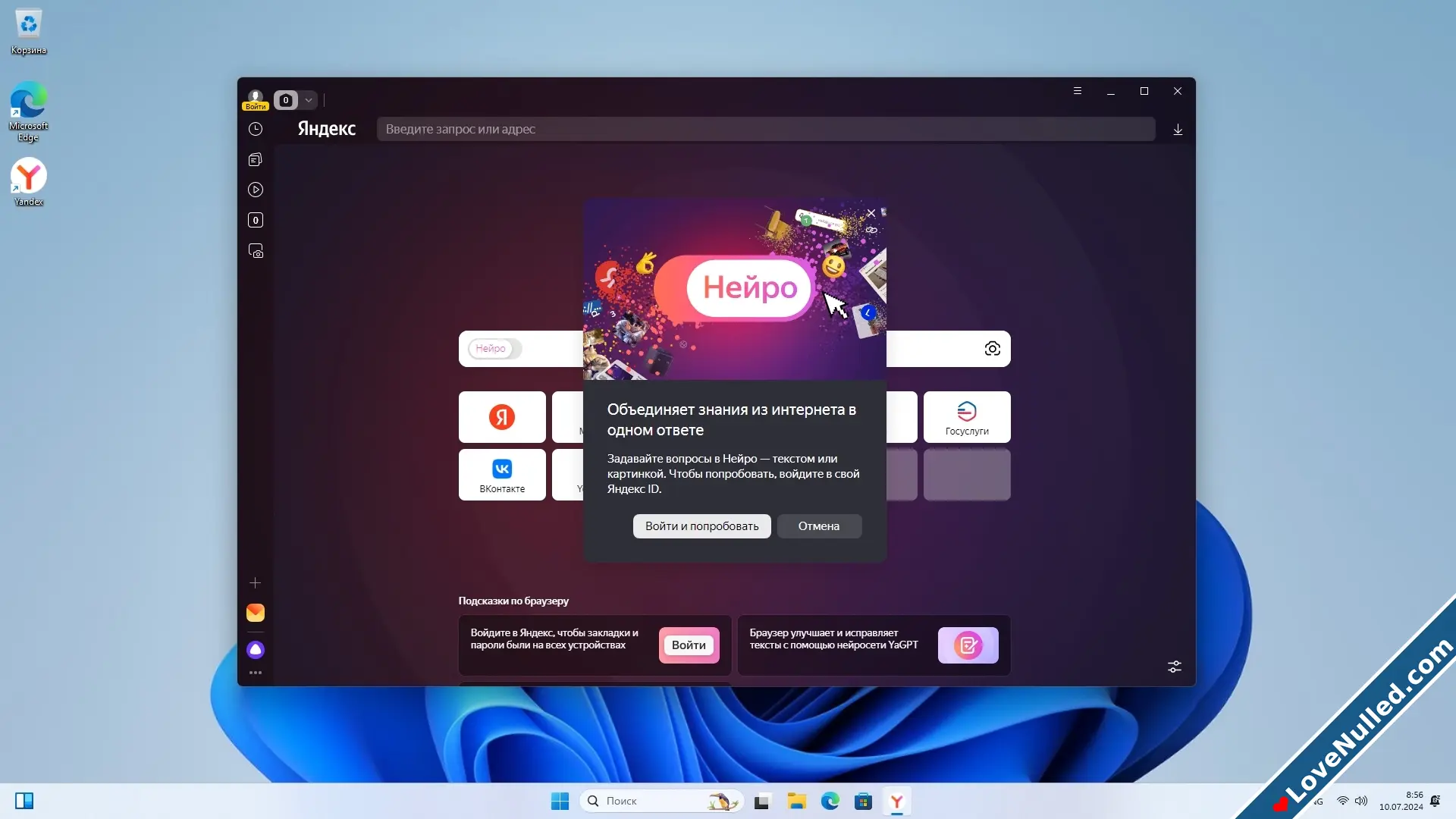This screenshot has width=1456, height=819.
Task: Click the pink Войти button in the tips card
Action: point(689,645)
